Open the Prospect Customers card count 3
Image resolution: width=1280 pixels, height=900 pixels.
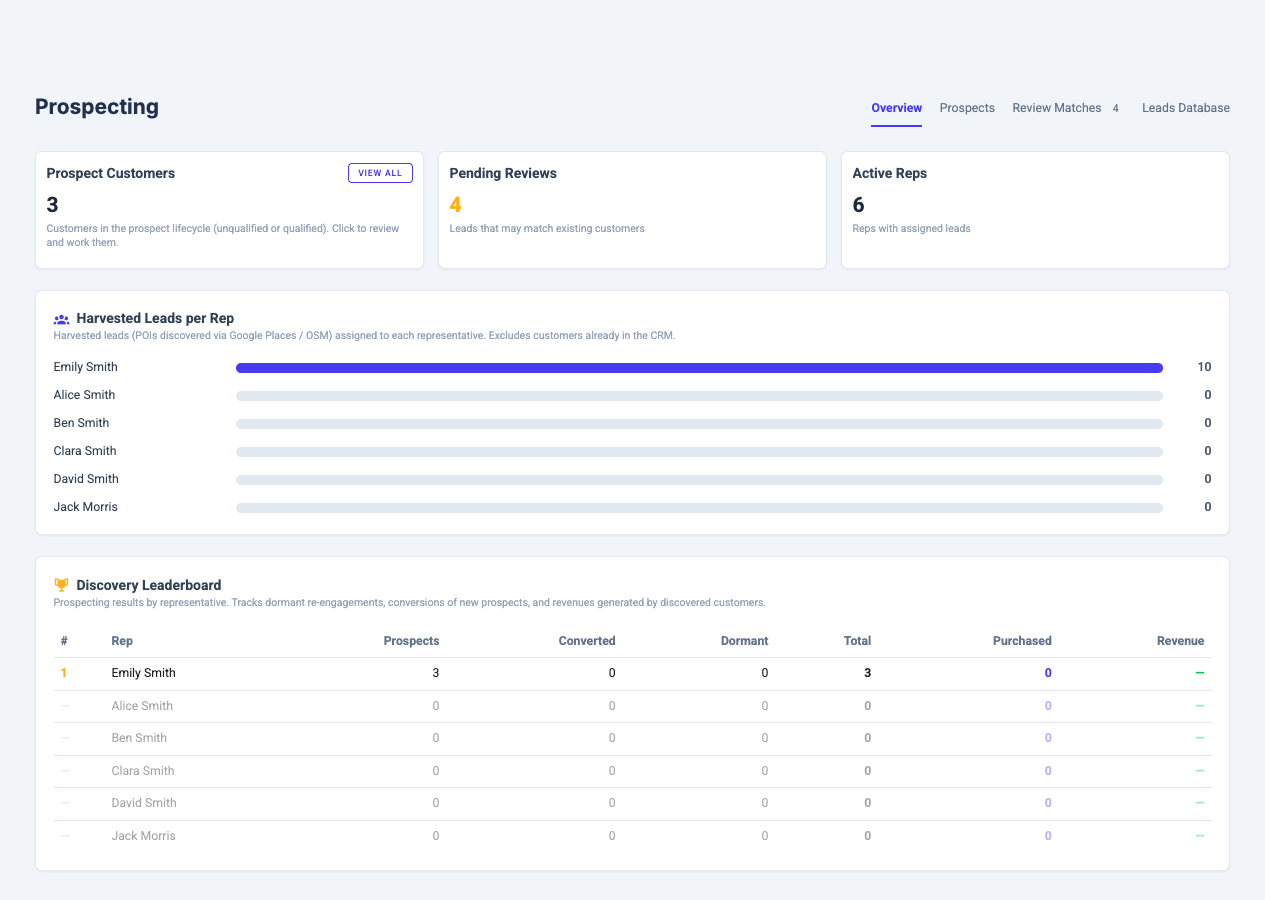click(53, 205)
